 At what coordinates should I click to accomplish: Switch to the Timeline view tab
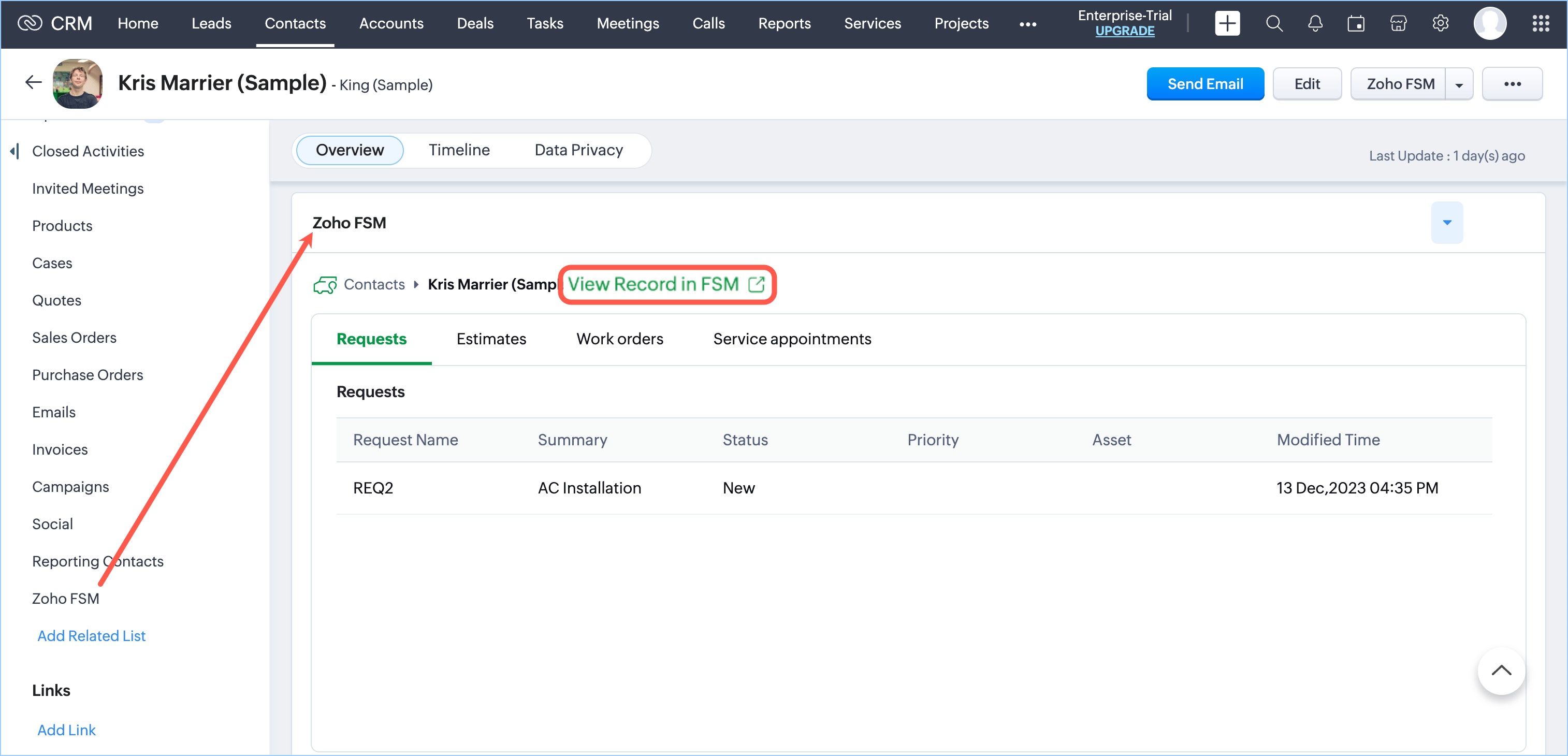[x=458, y=150]
